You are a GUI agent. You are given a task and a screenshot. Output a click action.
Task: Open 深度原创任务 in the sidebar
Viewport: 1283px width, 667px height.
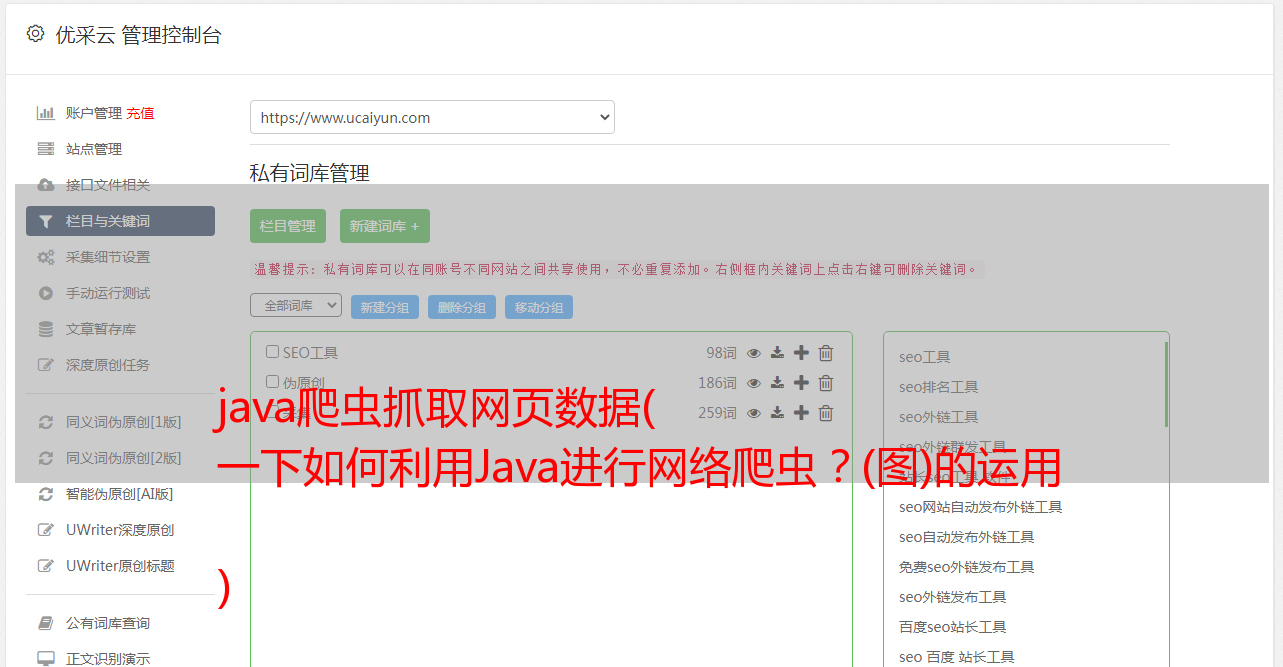[x=108, y=365]
